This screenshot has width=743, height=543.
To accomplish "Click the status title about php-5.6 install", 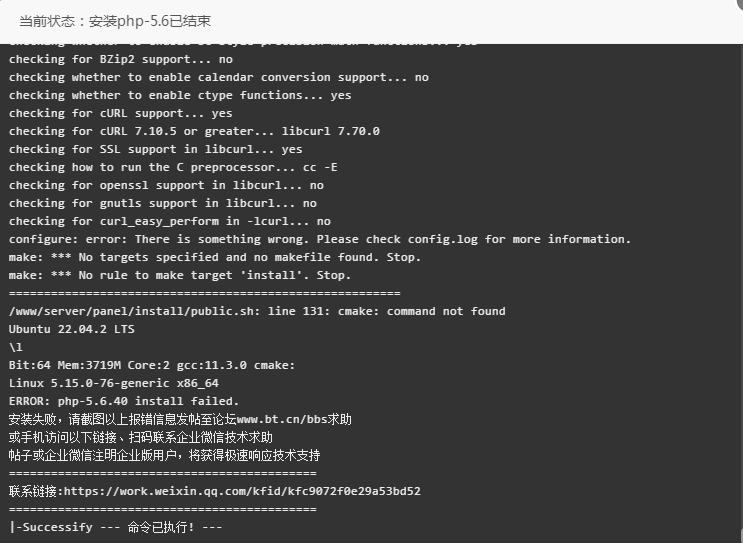I will 115,21.
